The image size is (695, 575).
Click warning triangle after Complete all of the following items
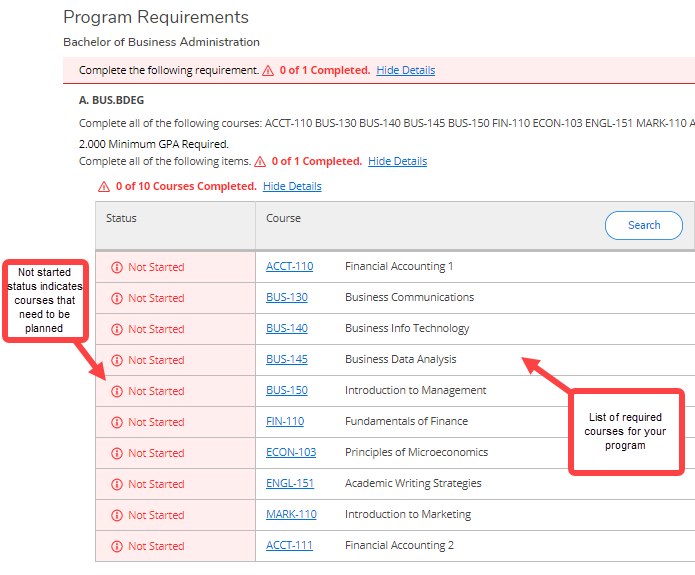(260, 162)
